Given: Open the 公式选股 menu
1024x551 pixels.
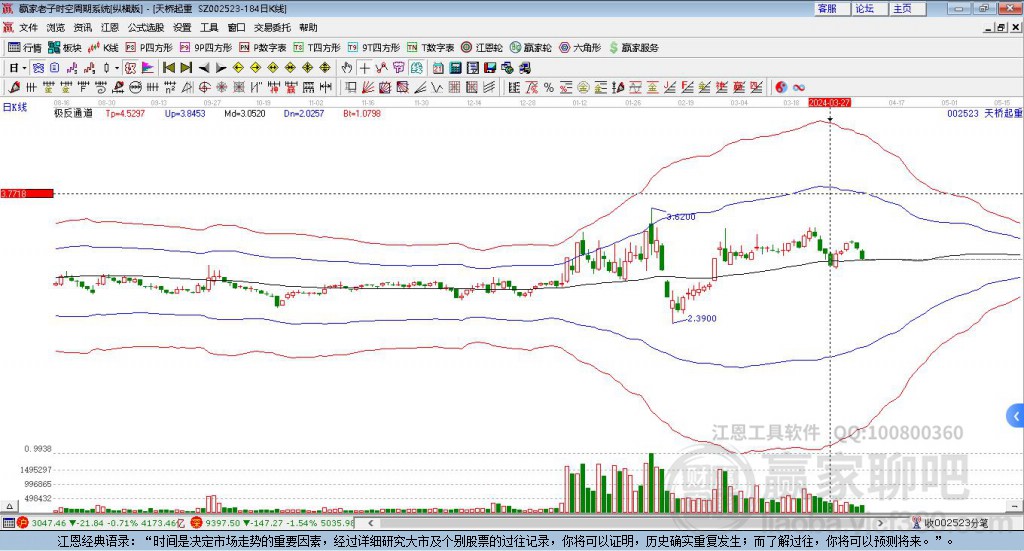Looking at the screenshot, I should tap(146, 27).
